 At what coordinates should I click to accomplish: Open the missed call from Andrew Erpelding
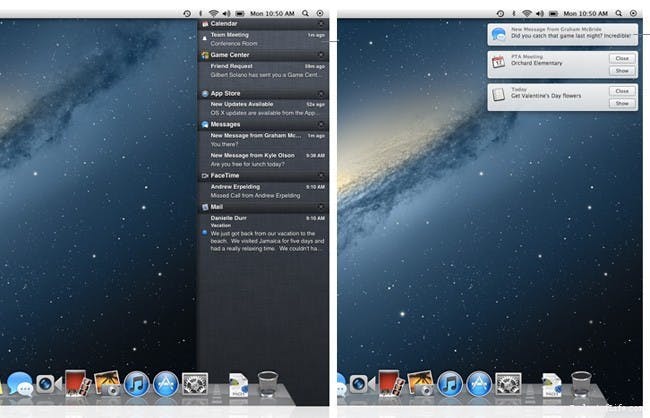[264, 191]
